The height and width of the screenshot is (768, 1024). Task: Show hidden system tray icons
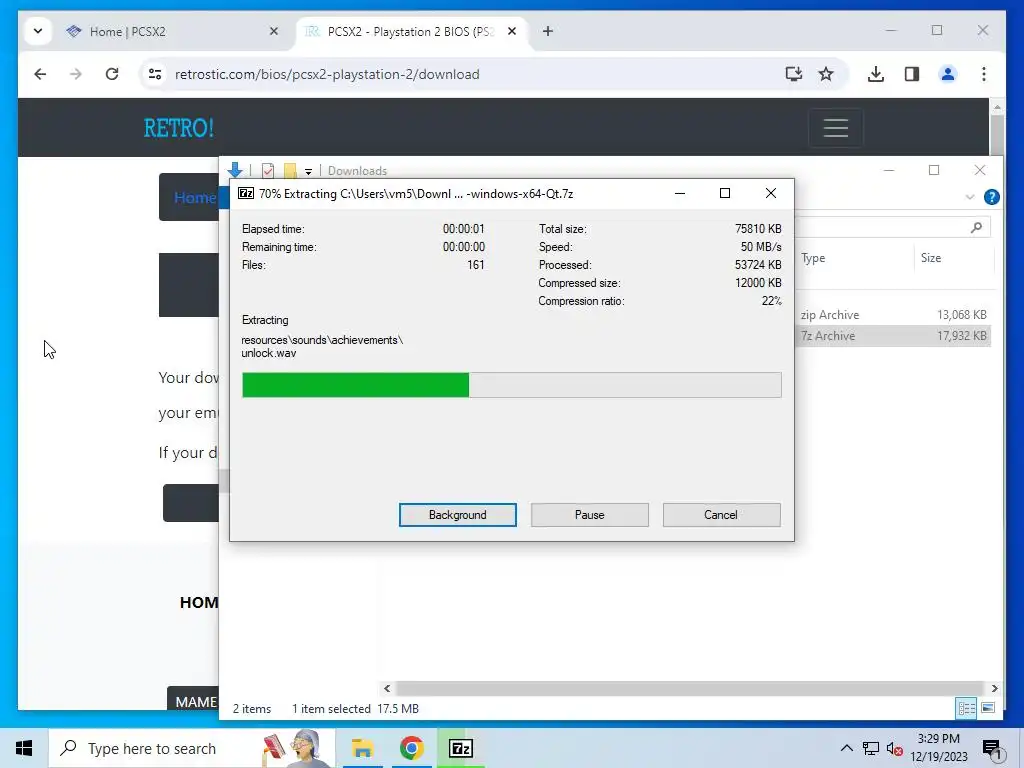click(x=846, y=748)
